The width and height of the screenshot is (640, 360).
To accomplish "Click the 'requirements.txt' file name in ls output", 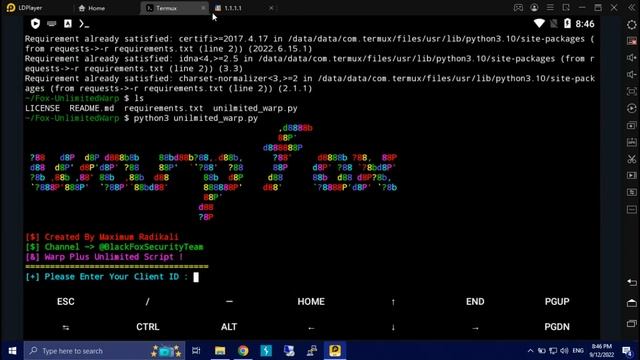I will [163, 108].
